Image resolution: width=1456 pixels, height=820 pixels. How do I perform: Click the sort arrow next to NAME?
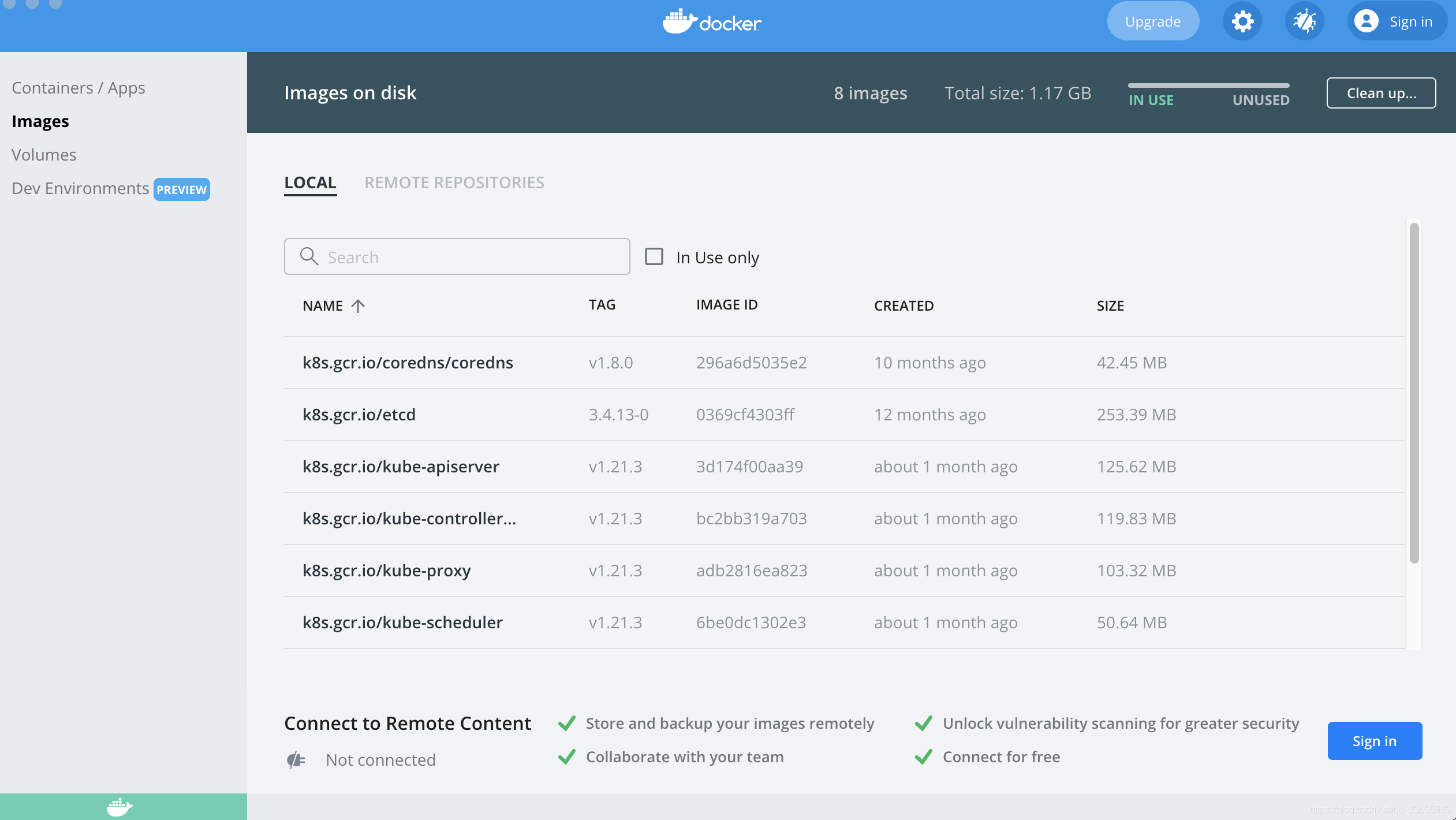(x=358, y=305)
